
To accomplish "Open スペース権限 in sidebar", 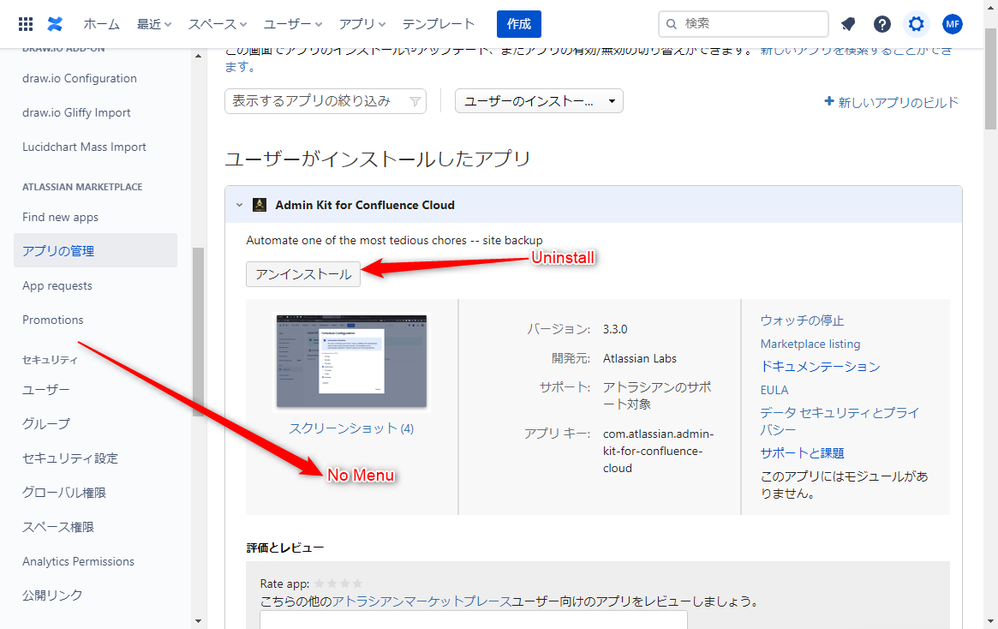I will (x=58, y=527).
